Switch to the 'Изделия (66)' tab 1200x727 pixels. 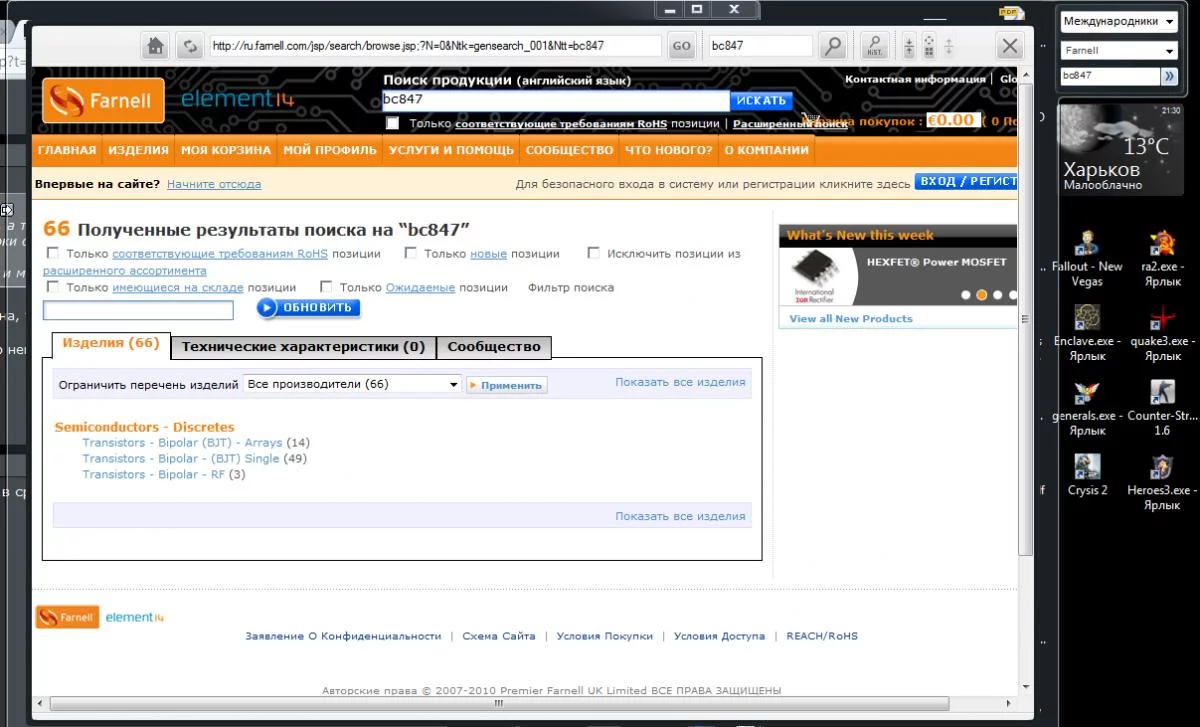click(x=111, y=344)
